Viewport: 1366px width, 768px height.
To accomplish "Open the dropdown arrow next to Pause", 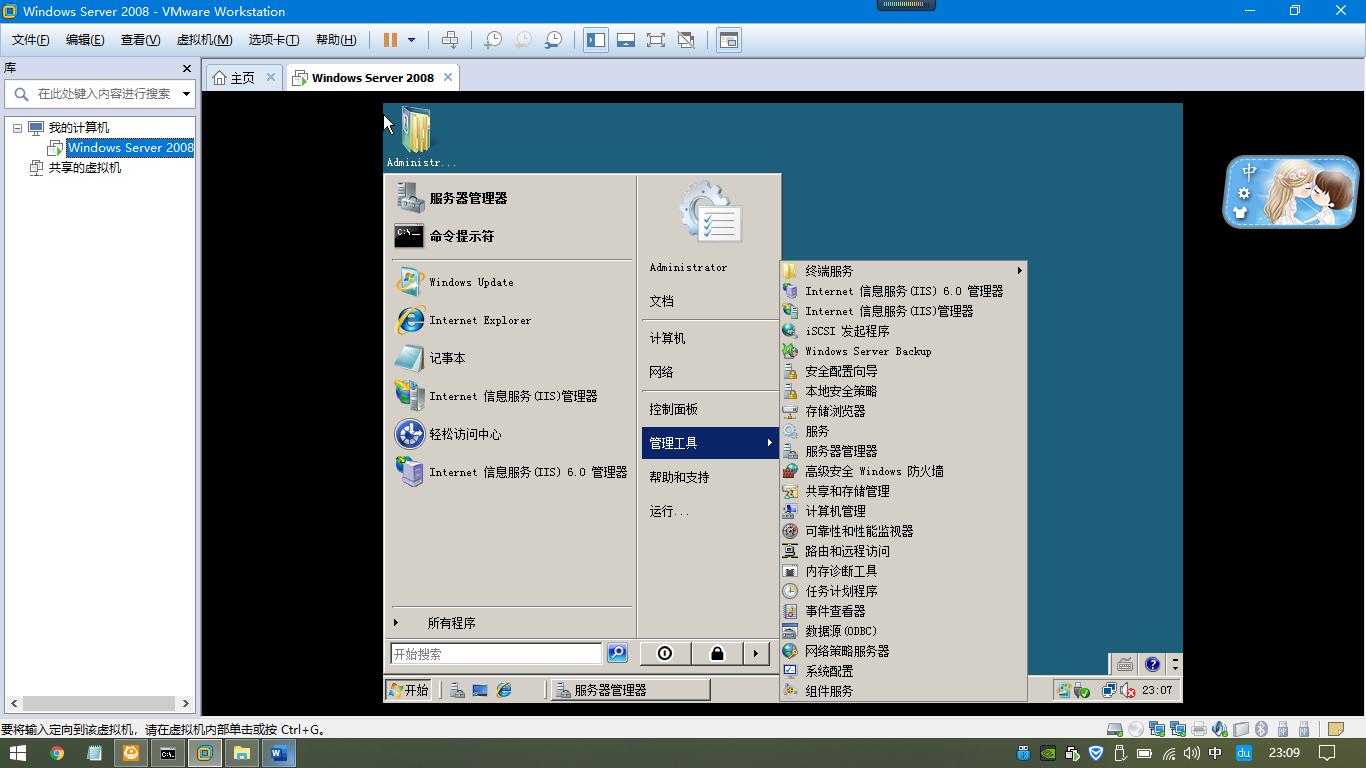I will click(411, 40).
